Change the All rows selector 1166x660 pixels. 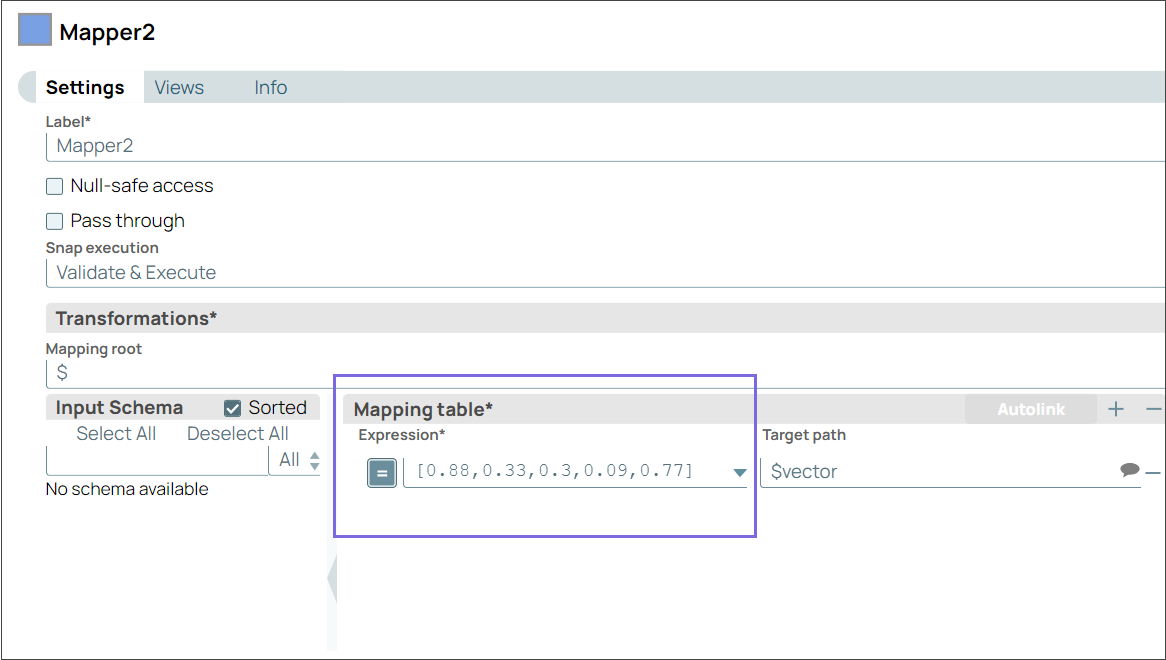(295, 460)
